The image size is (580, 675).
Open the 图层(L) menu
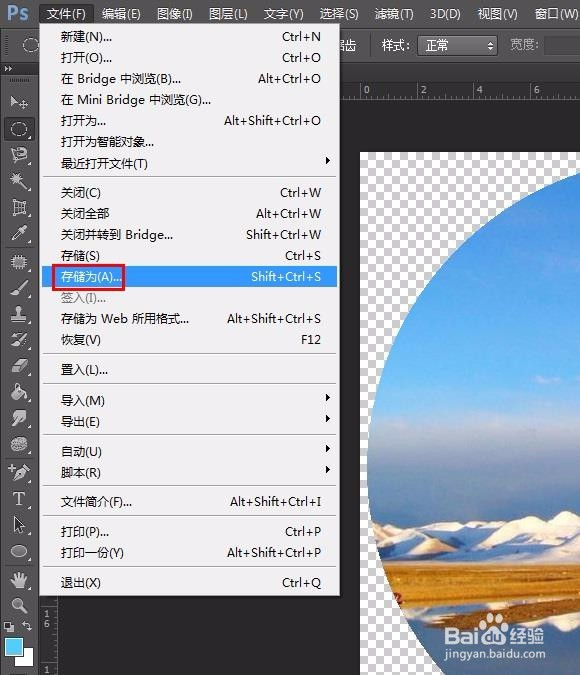tap(228, 14)
